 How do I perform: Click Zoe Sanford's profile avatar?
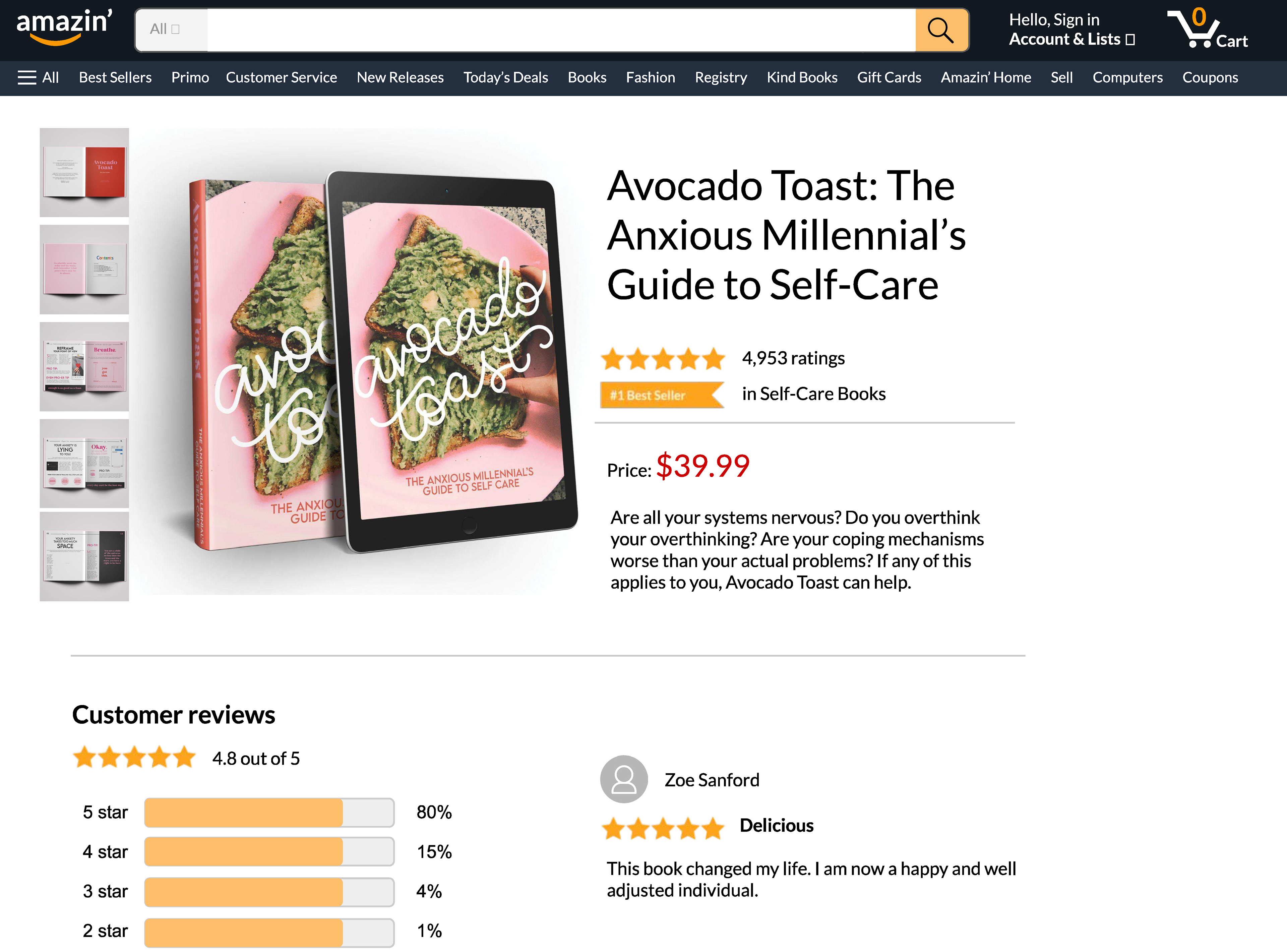(623, 779)
